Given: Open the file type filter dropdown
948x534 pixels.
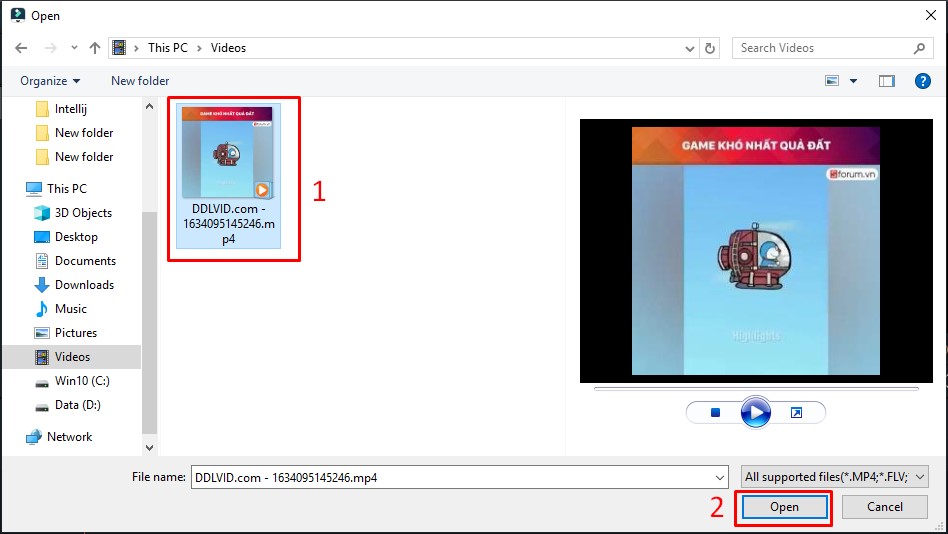Looking at the screenshot, I should [x=835, y=477].
